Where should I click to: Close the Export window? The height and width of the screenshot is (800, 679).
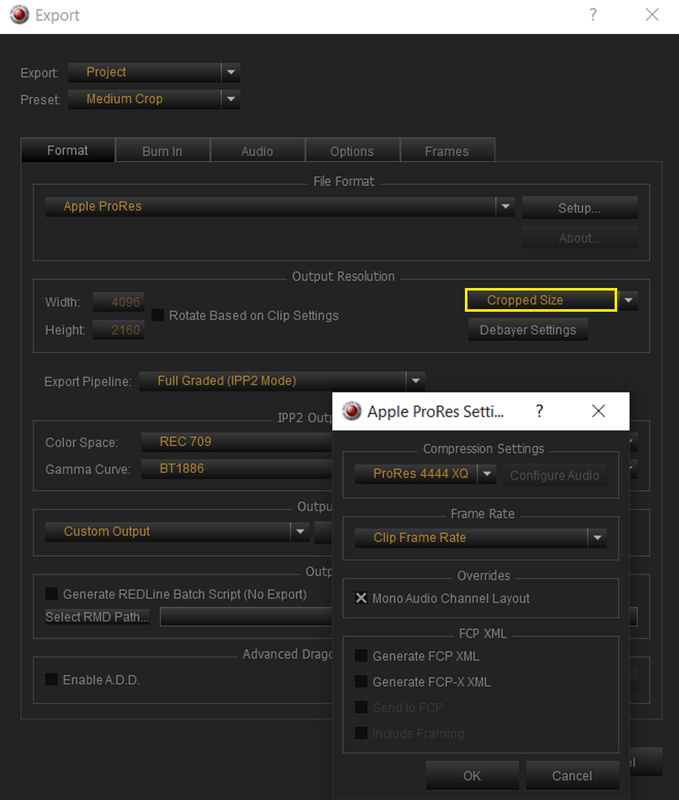pyautogui.click(x=652, y=14)
